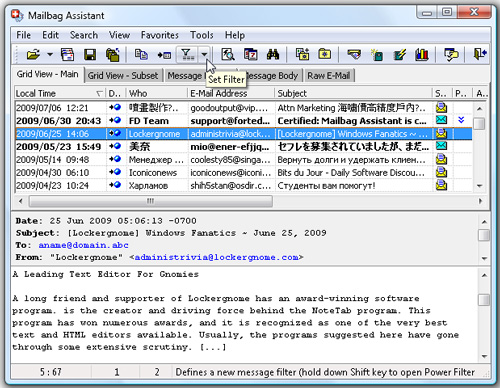The width and height of the screenshot is (500, 388).
Task: Click the diamond ring toolbar icon
Action: click(354, 54)
